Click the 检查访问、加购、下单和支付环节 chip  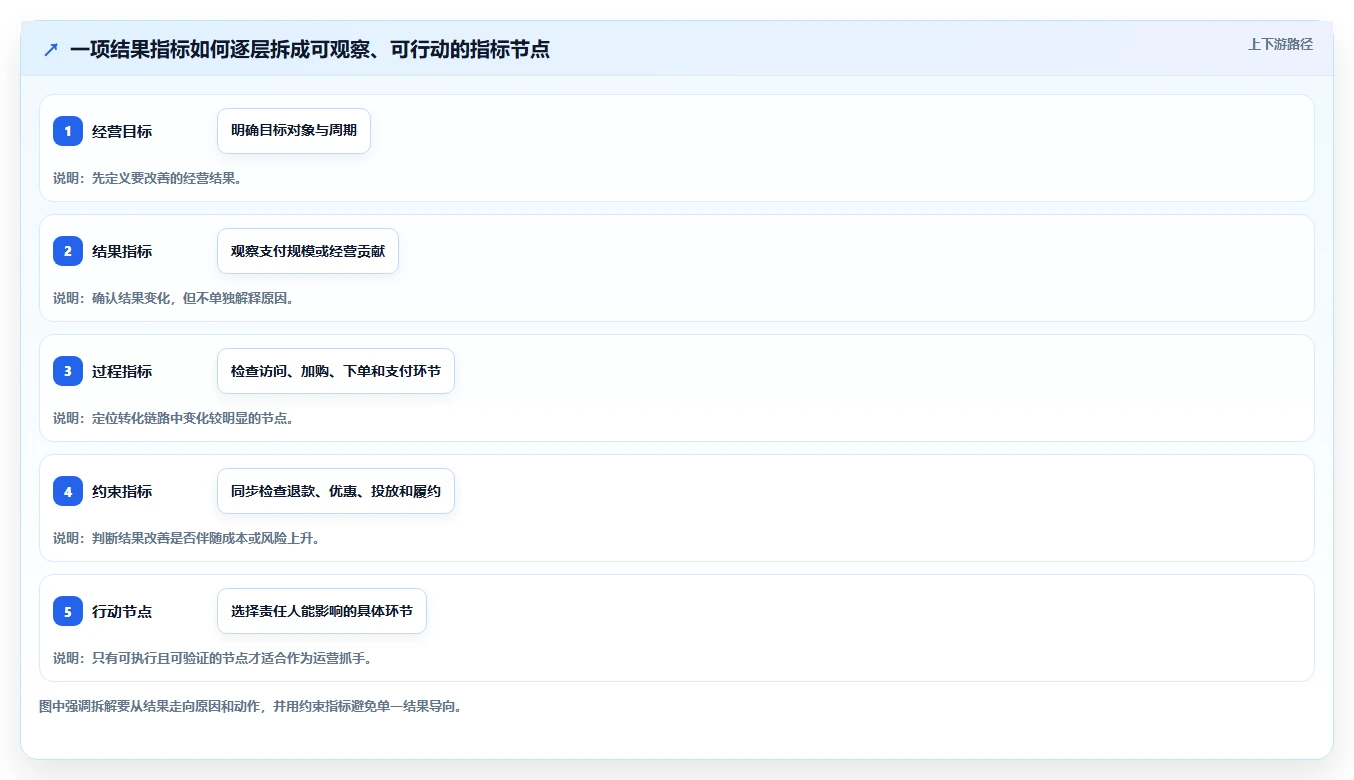point(336,371)
